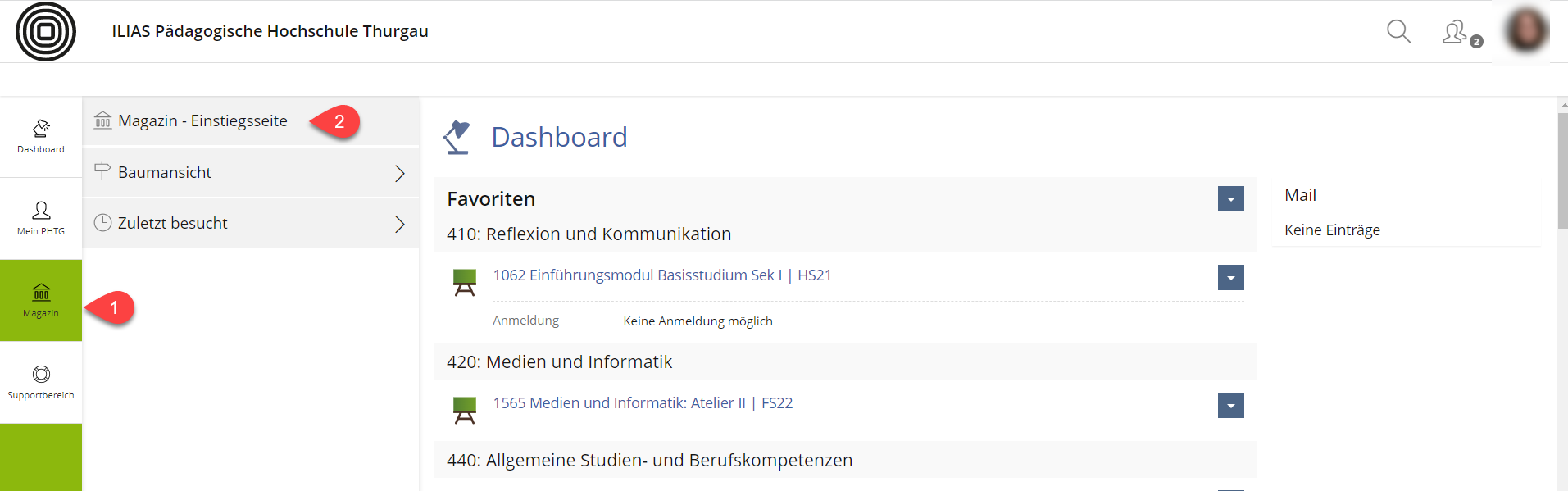Go to Dashboard in the sidebar
This screenshot has width=1568, height=491.
41,136
